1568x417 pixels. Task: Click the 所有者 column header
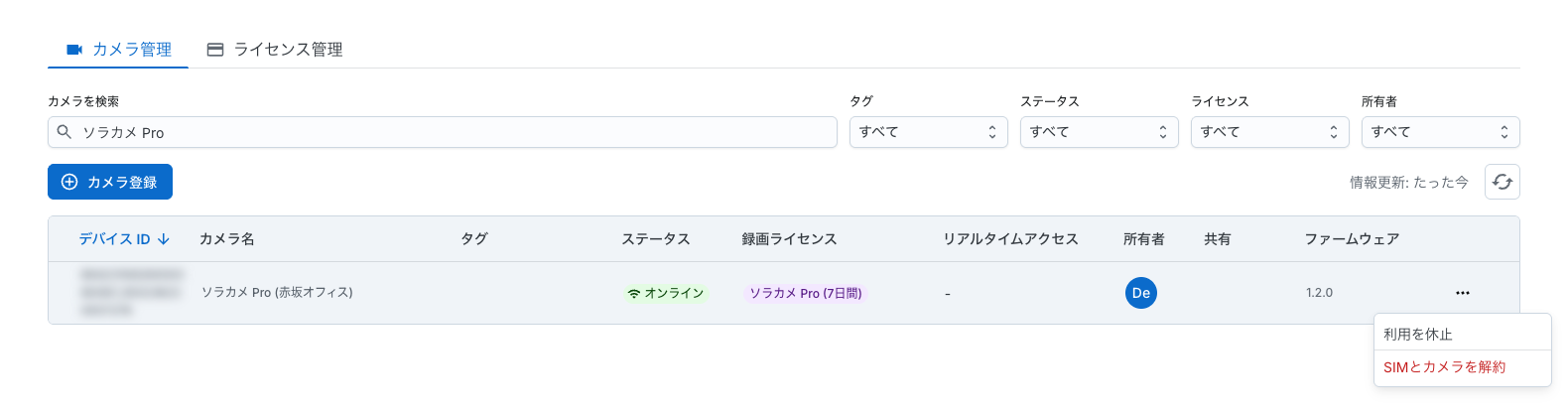1144,239
